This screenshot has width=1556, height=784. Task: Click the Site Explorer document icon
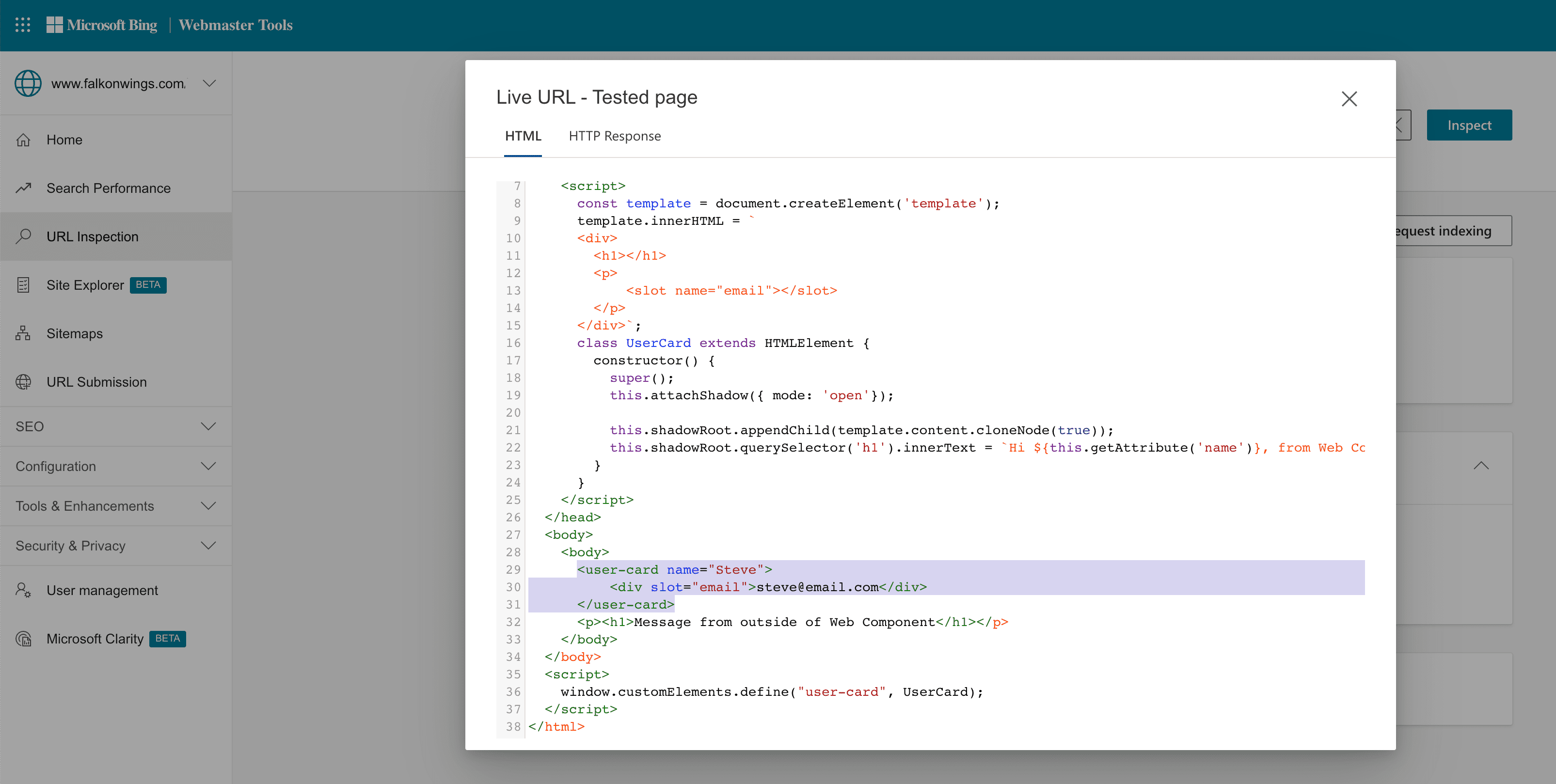coord(24,285)
